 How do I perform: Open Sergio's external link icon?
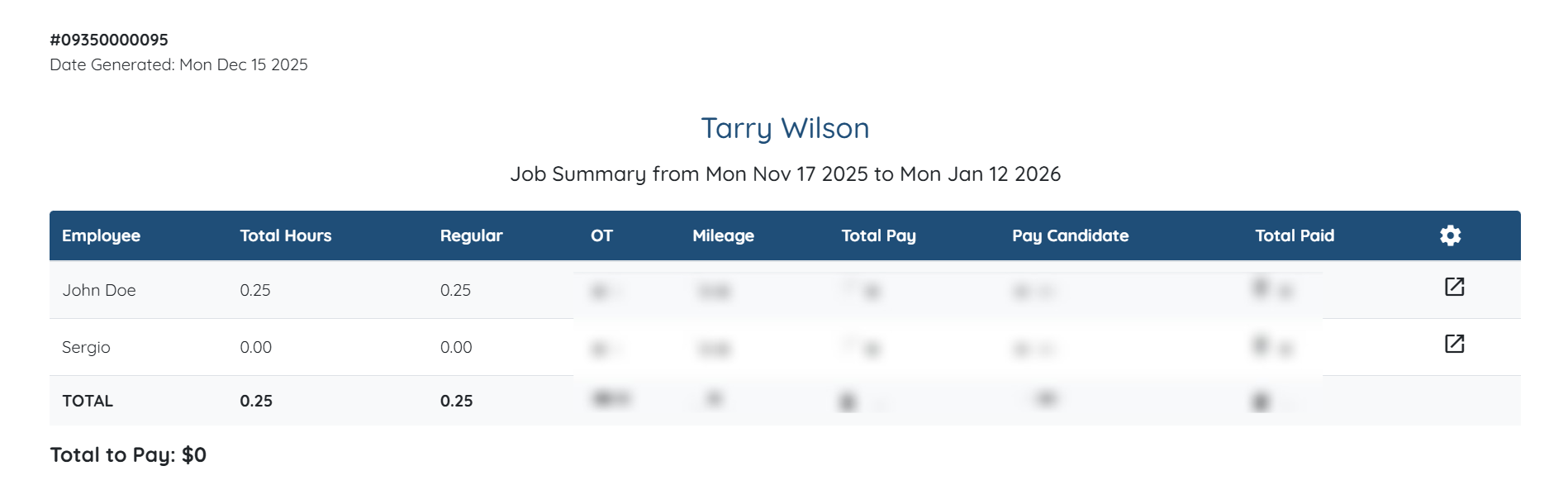tap(1454, 344)
